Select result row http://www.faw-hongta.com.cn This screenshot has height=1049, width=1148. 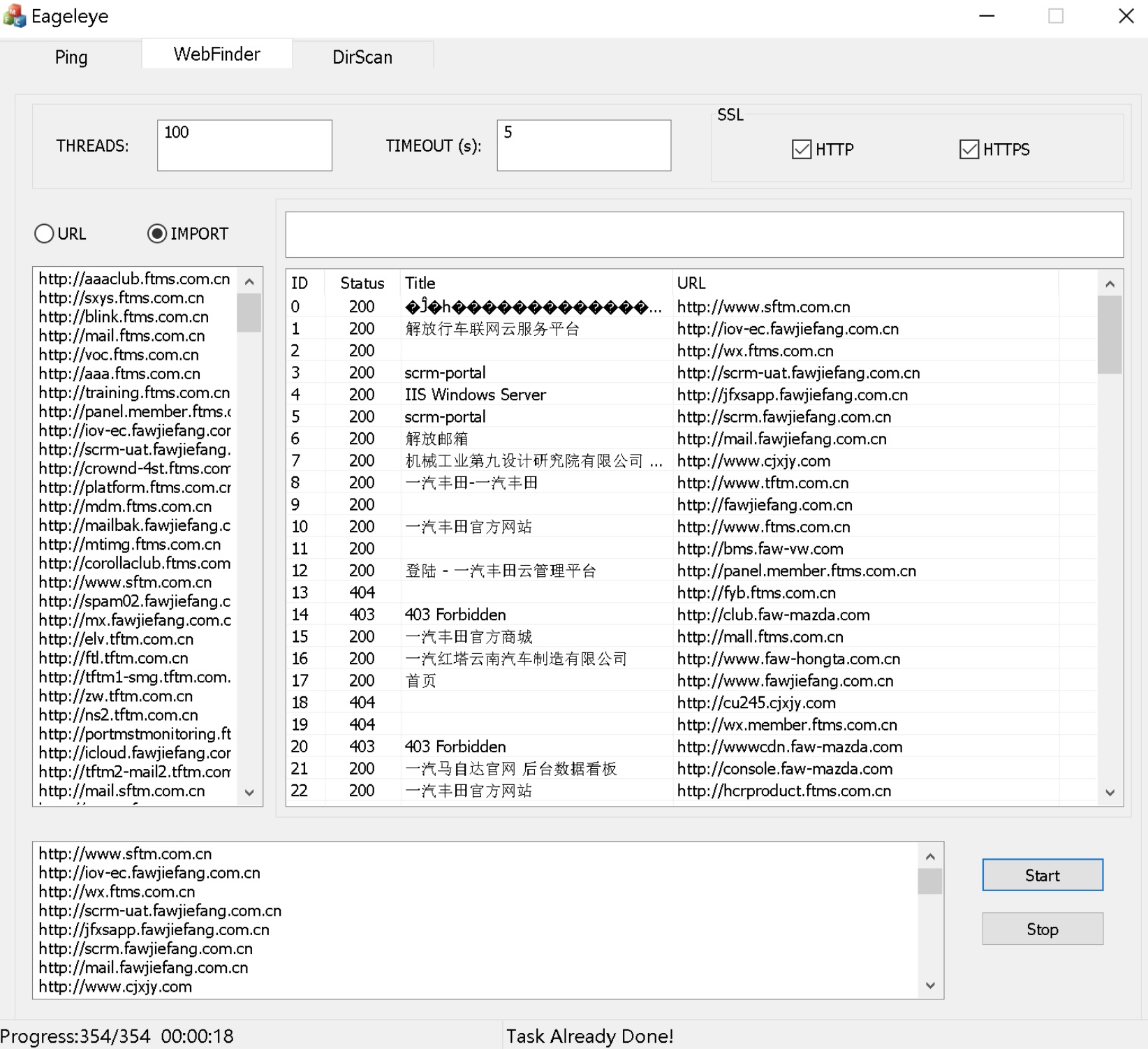[691, 659]
